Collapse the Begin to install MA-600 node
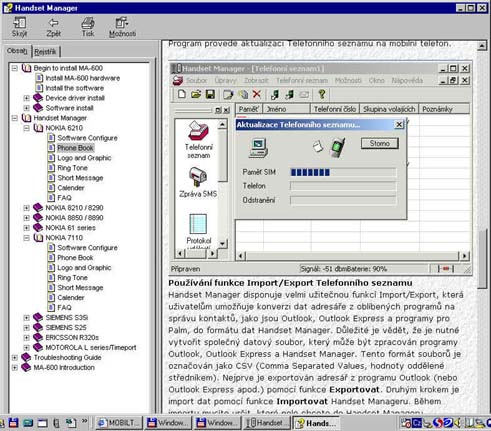This screenshot has height=431, width=491. [x=15, y=68]
